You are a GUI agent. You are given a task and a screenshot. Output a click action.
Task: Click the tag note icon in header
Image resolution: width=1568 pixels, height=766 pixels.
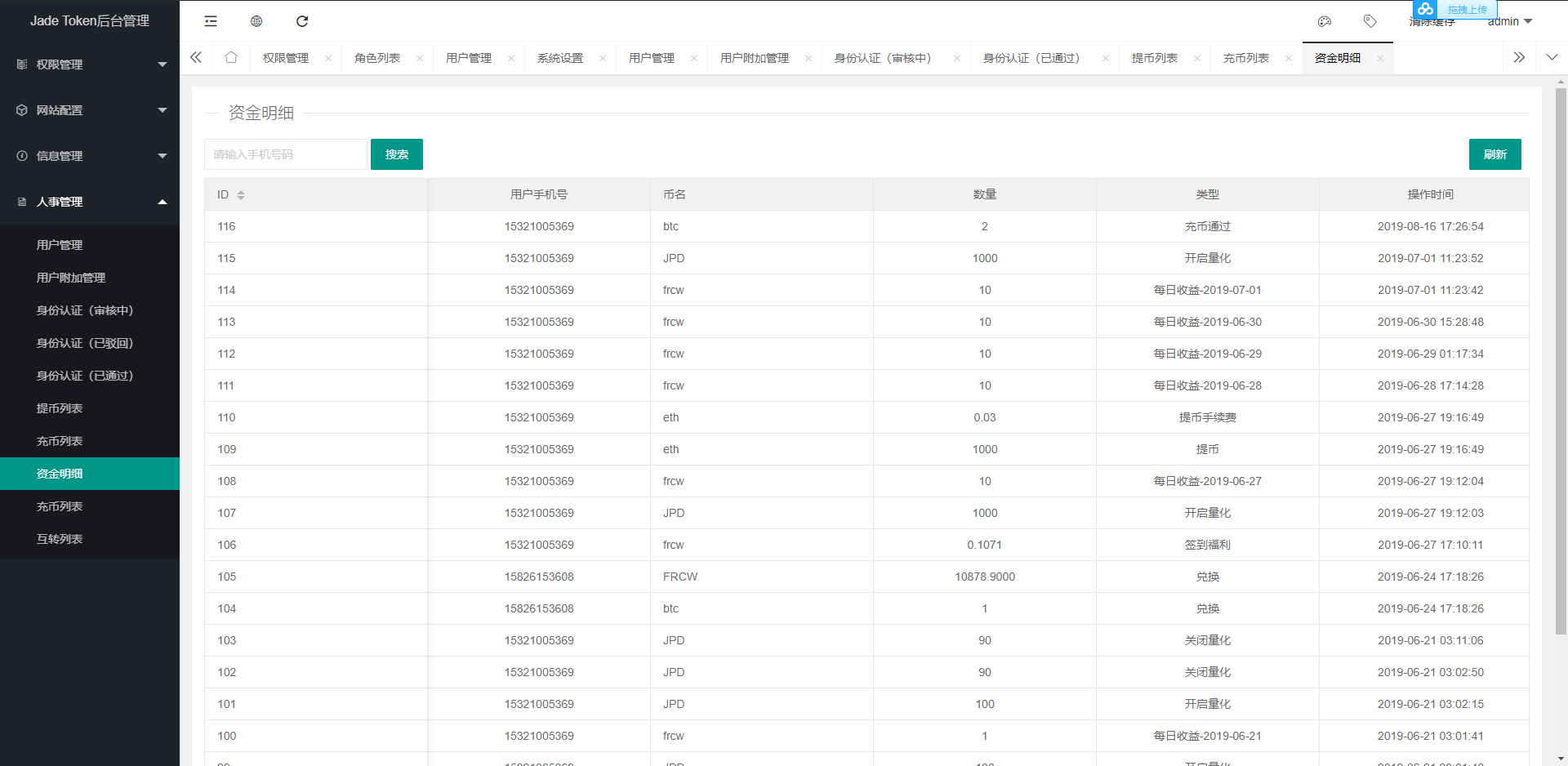point(1370,21)
